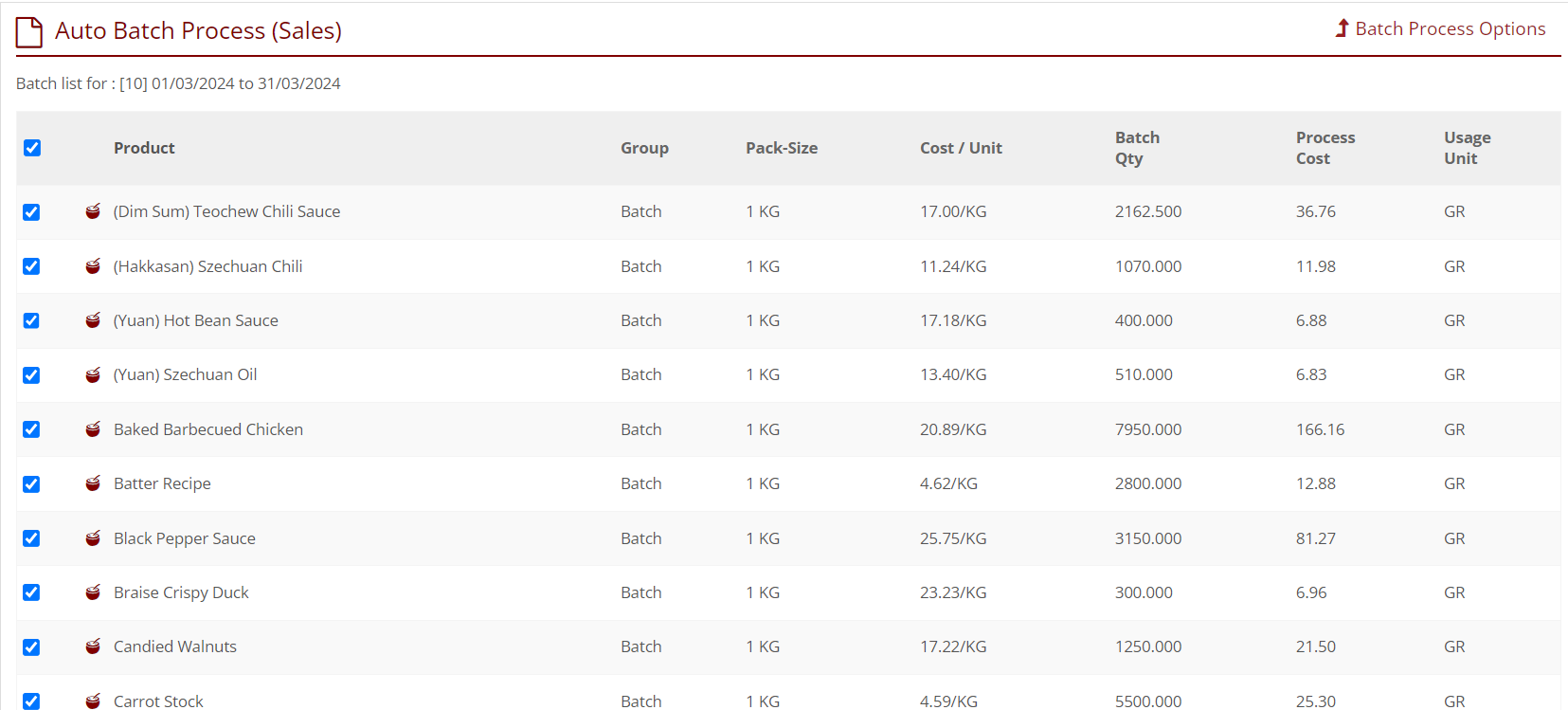Screen dimensions: 1568x710
Task: Click the bowl icon beside Black Pepper Sauce
Action: 93,538
